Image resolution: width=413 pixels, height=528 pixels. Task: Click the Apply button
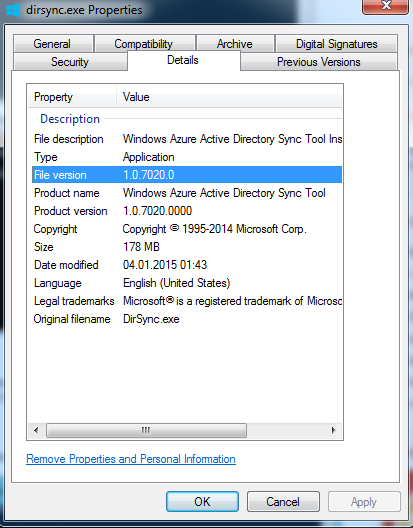(364, 502)
